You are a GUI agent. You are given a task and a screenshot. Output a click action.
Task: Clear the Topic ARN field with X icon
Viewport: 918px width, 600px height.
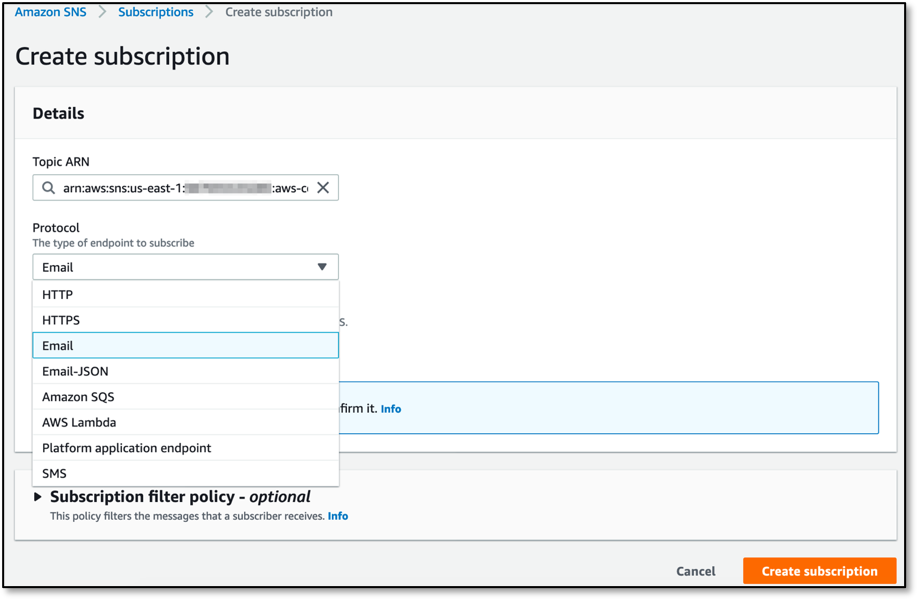coord(323,188)
